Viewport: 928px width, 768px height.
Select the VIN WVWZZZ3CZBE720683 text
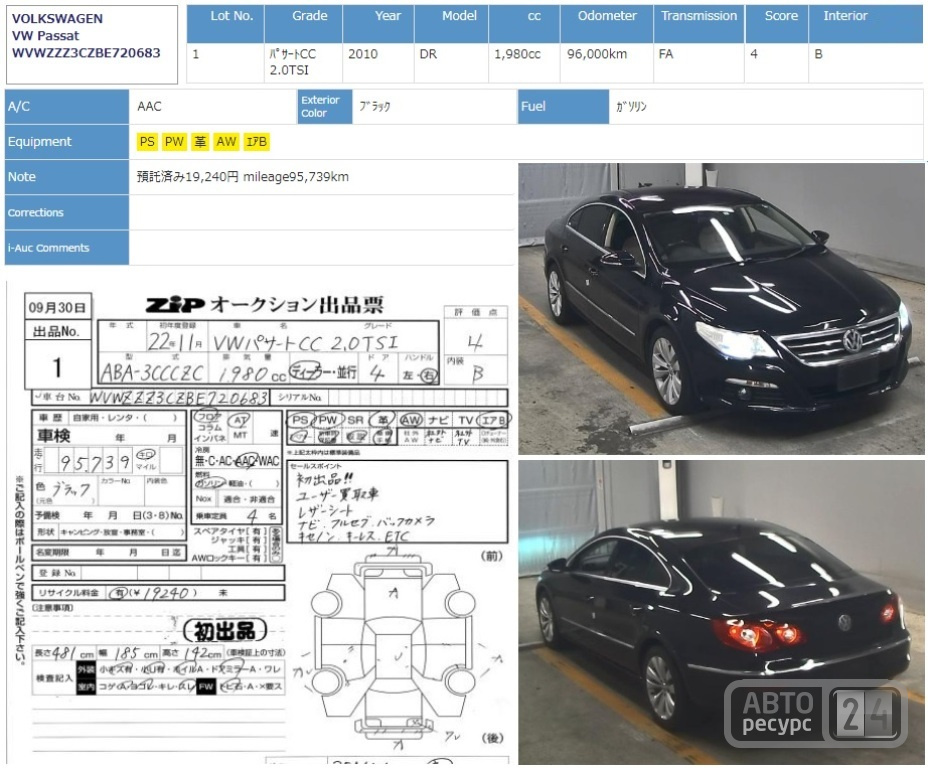point(86,53)
